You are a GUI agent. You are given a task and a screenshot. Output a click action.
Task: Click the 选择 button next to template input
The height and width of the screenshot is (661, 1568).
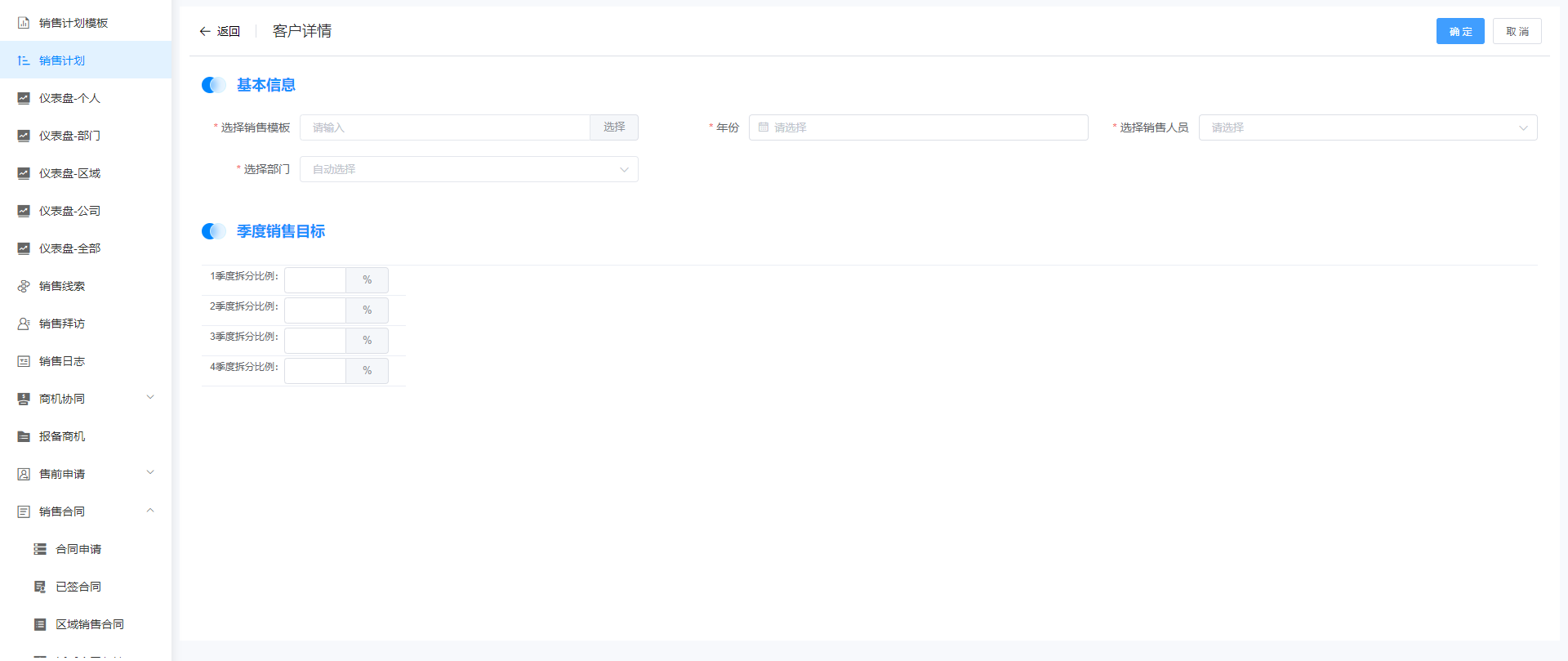coord(614,127)
